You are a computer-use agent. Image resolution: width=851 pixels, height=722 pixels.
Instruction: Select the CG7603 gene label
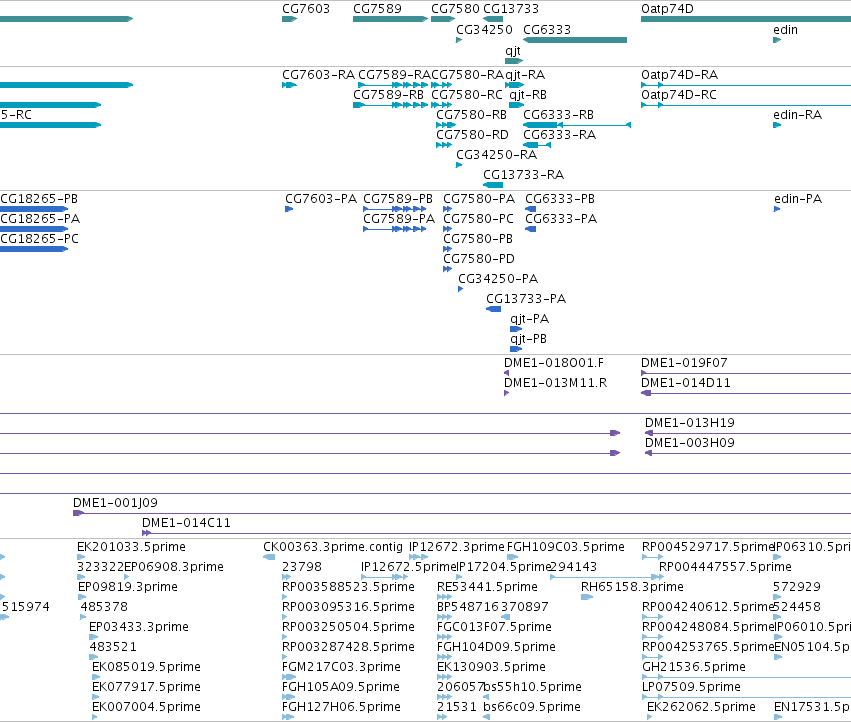pyautogui.click(x=306, y=9)
